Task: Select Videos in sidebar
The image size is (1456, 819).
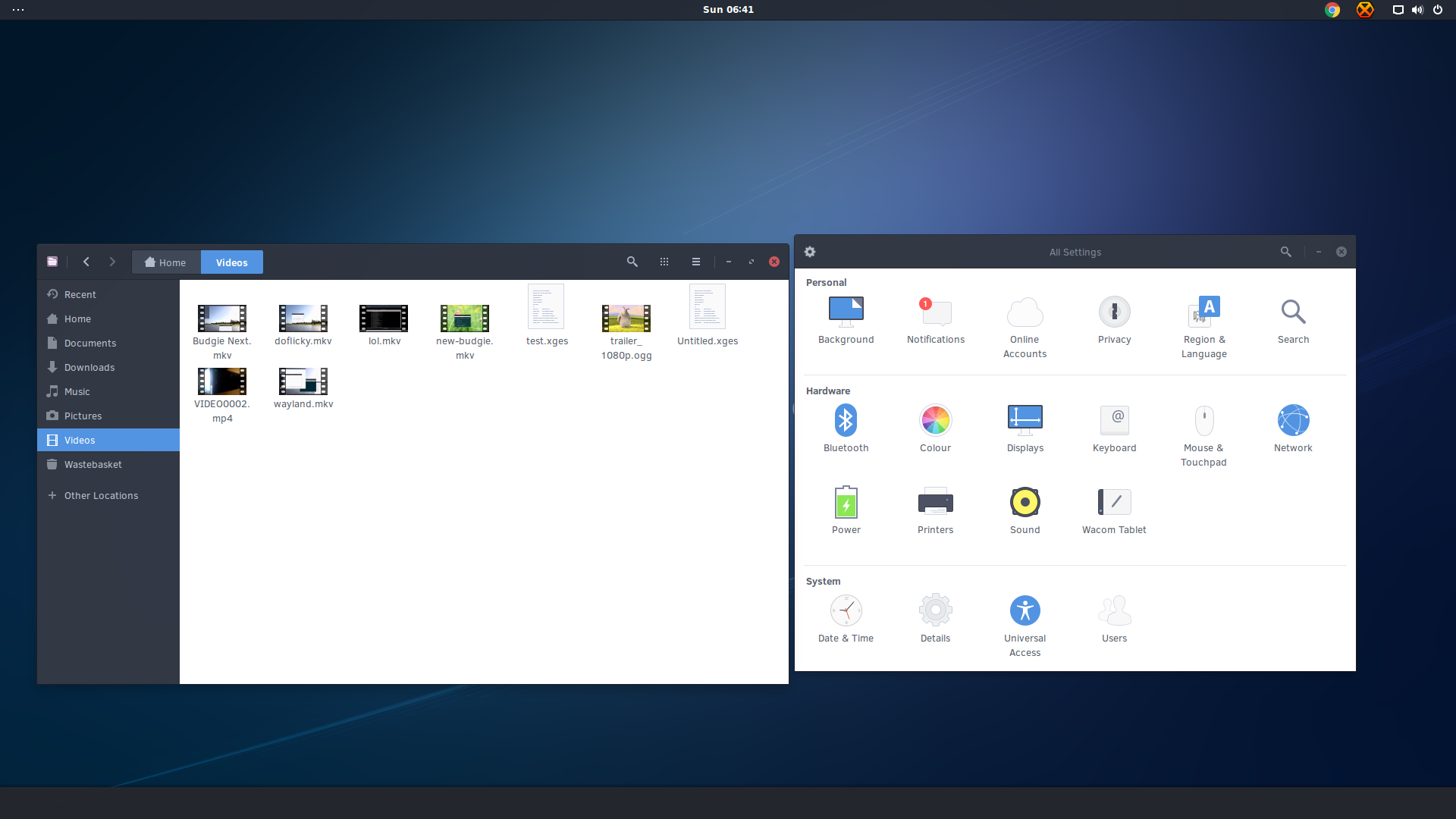Action: tap(108, 440)
